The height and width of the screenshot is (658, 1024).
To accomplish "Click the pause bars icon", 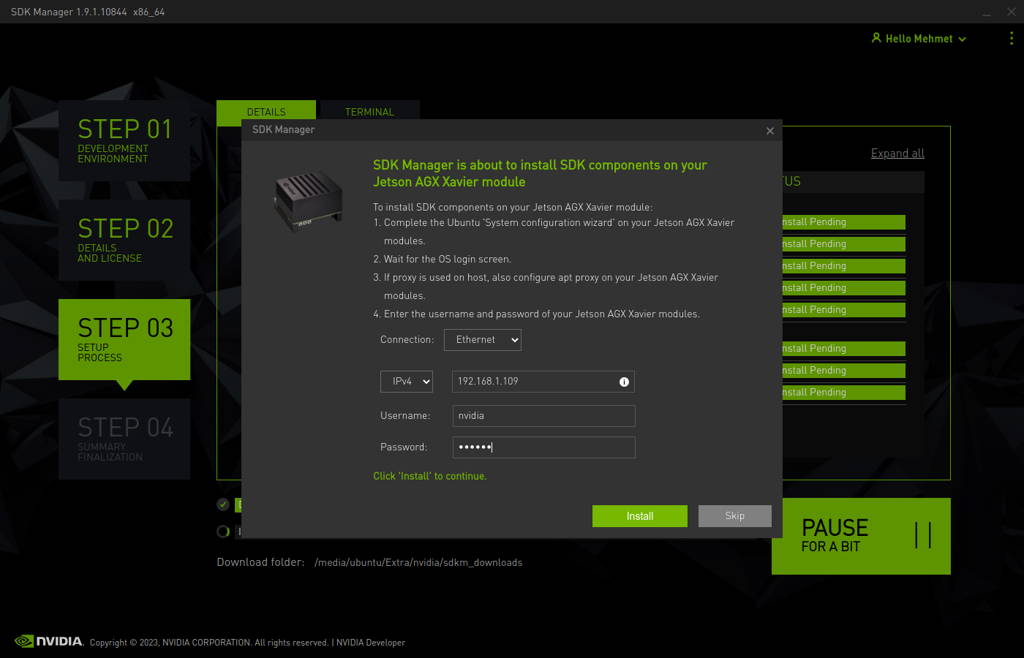I will pos(923,535).
